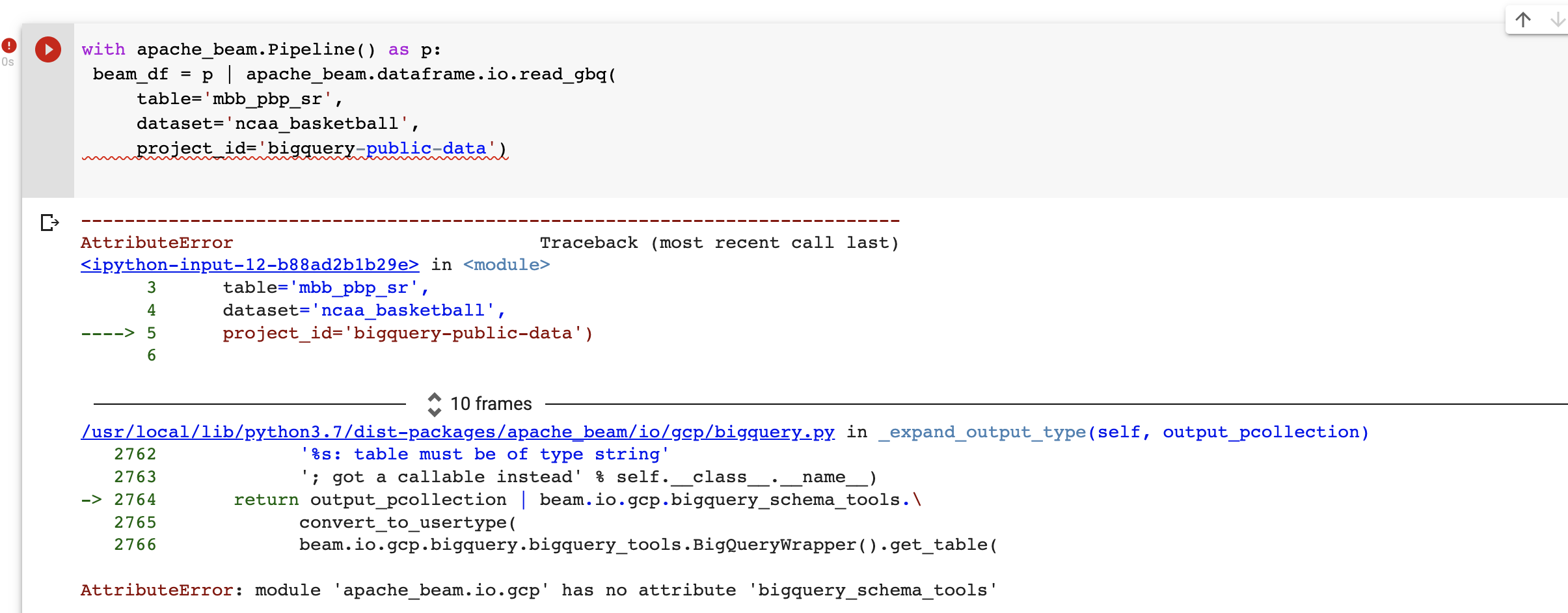1568x613 pixels.
Task: Toggle visibility of the error output
Action: (49, 223)
